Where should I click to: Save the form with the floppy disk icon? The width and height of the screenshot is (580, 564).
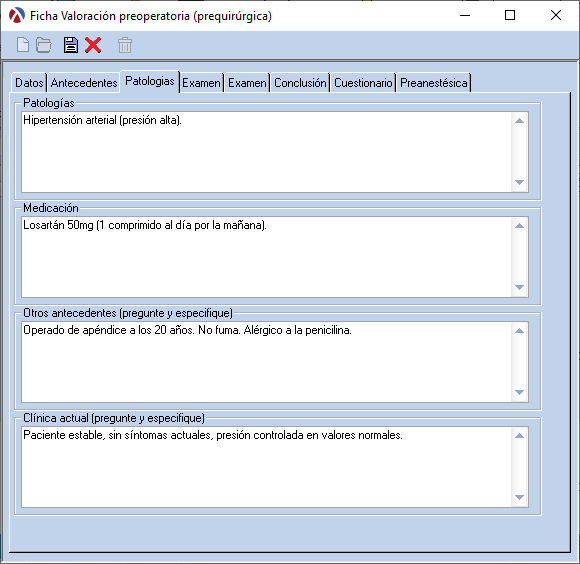coord(71,45)
